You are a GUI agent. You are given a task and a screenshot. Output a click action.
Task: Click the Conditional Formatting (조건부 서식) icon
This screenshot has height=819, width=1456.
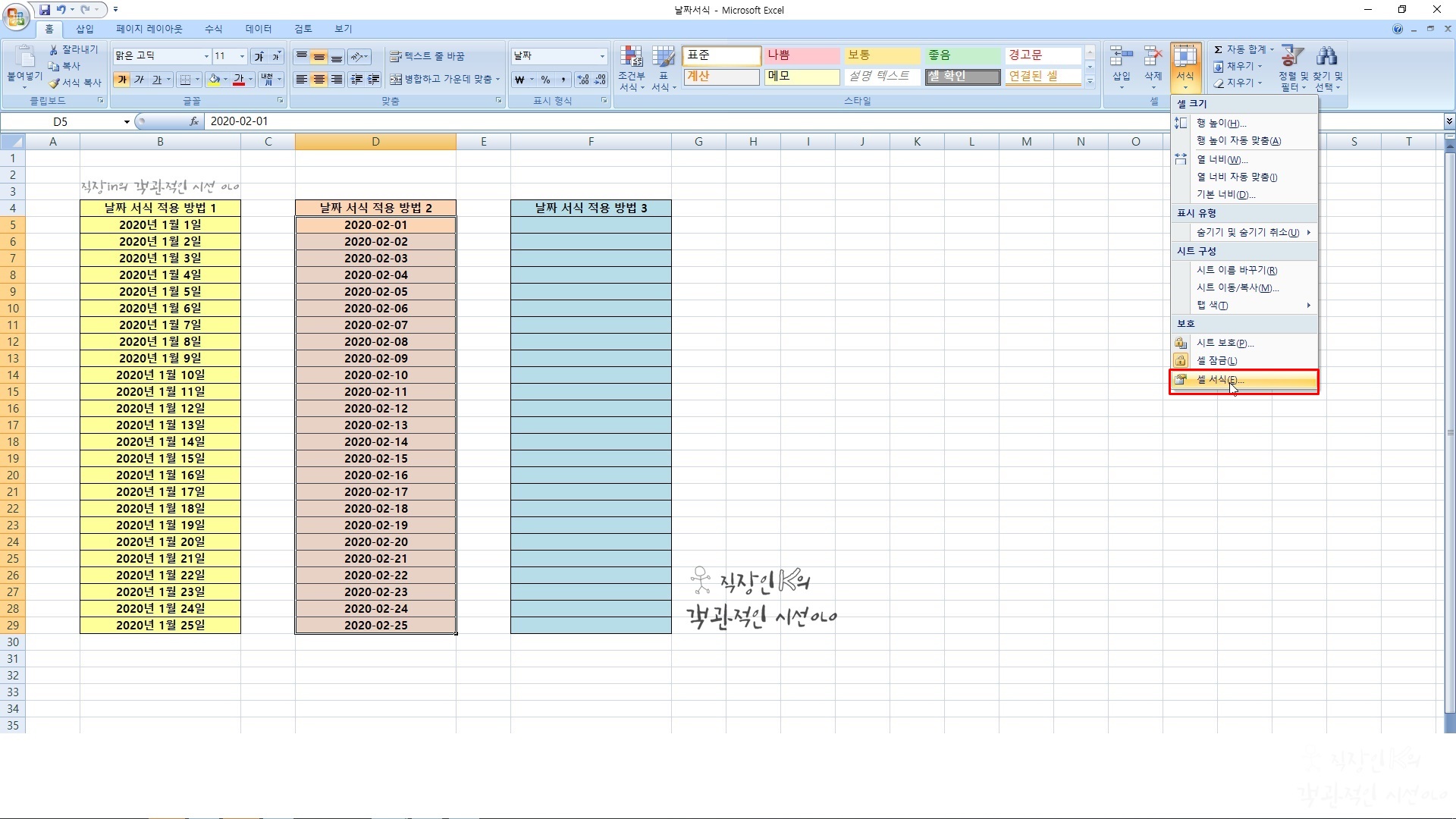click(x=631, y=57)
